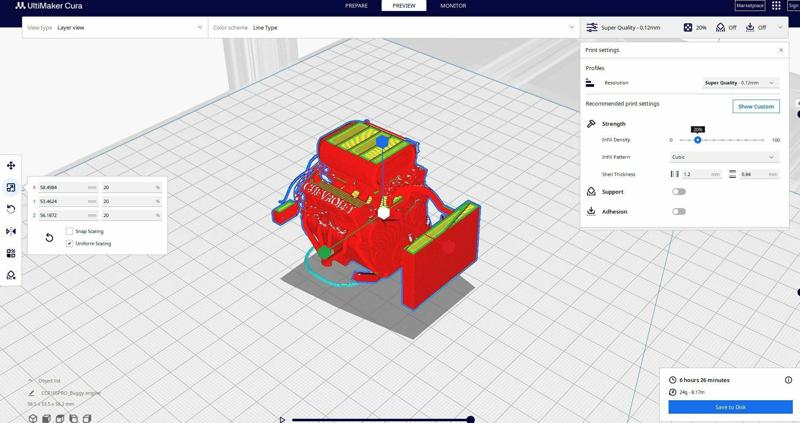Play the layer simulation
Viewport: 800px width, 423px height.
[x=282, y=419]
